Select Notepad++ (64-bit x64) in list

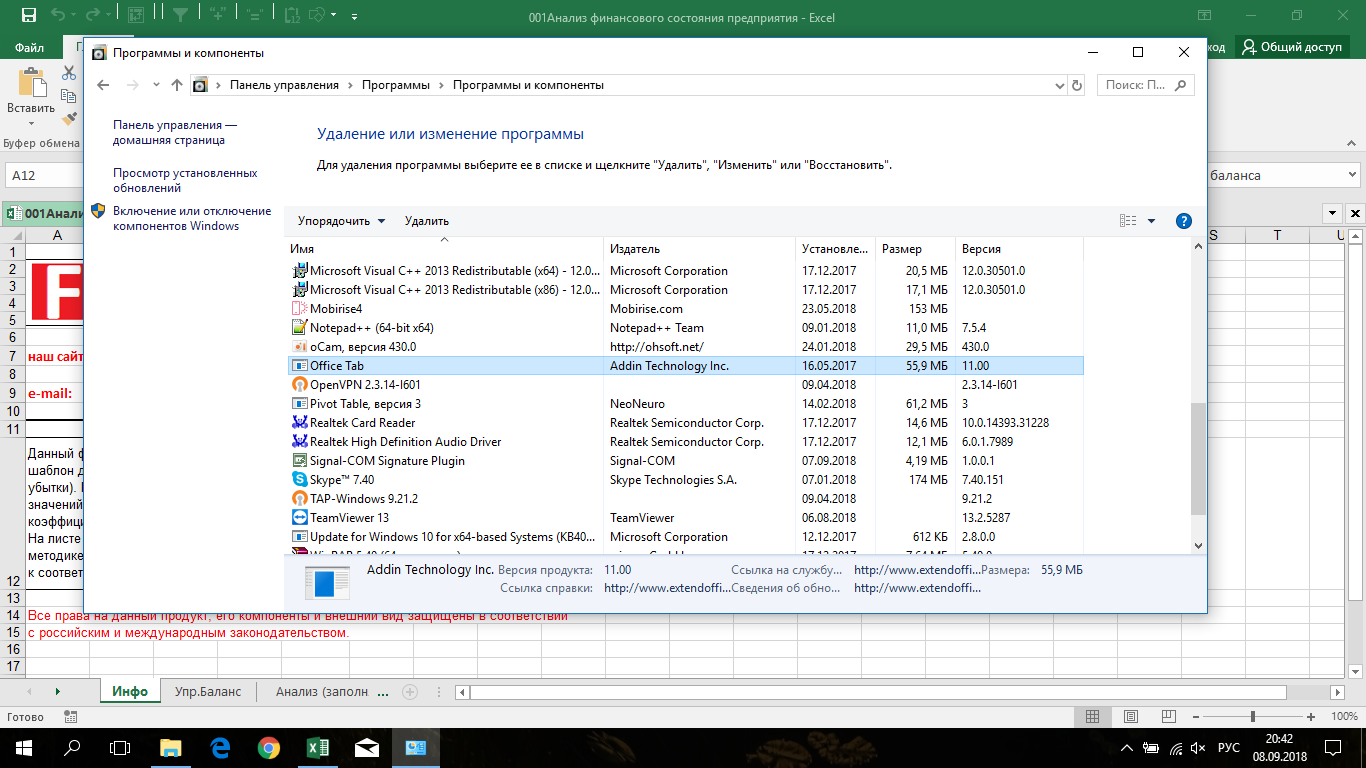coord(371,328)
